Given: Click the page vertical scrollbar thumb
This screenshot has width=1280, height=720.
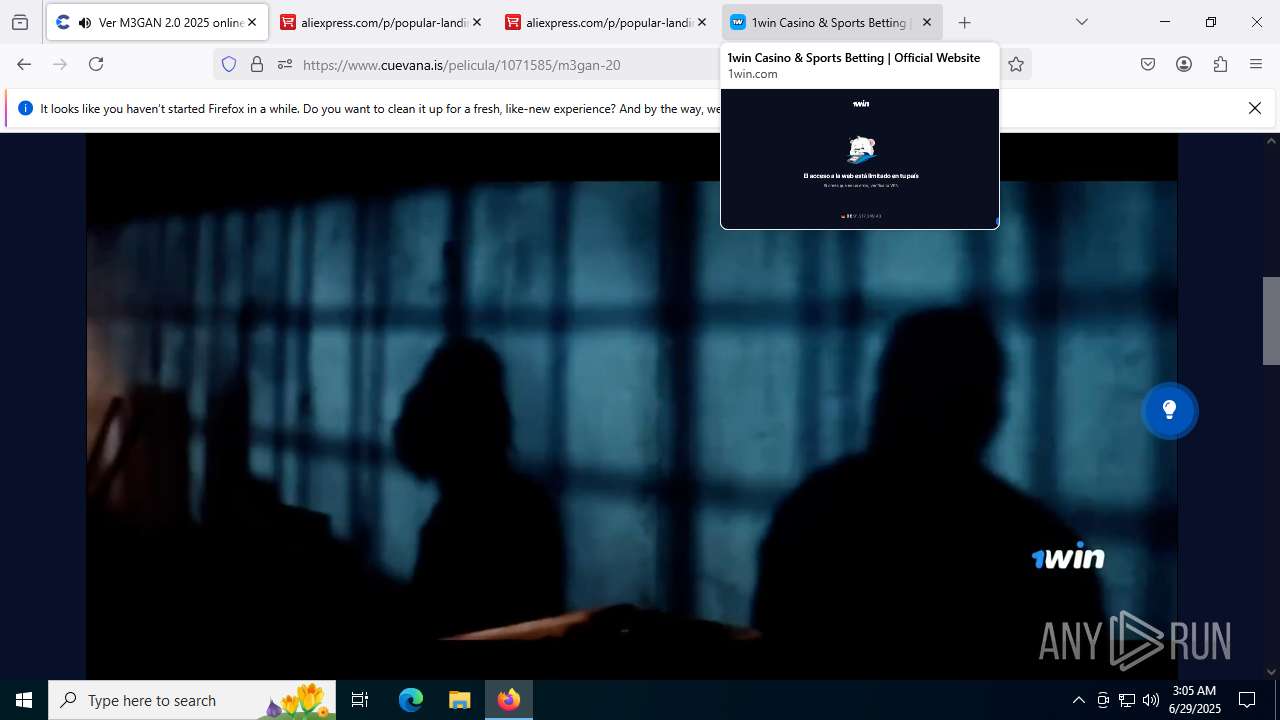Looking at the screenshot, I should [x=1271, y=320].
